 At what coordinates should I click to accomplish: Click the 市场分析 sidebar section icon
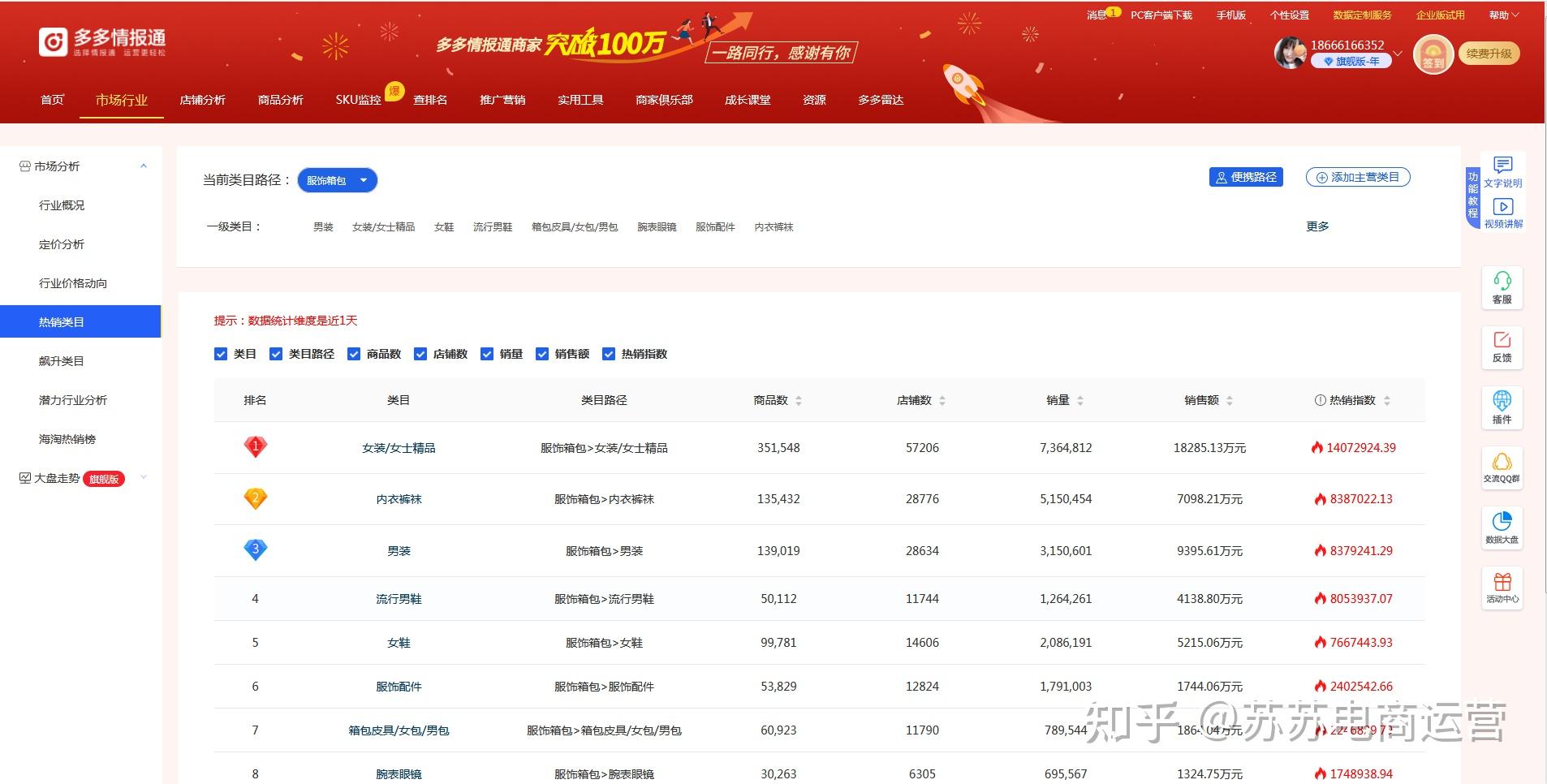coord(24,166)
